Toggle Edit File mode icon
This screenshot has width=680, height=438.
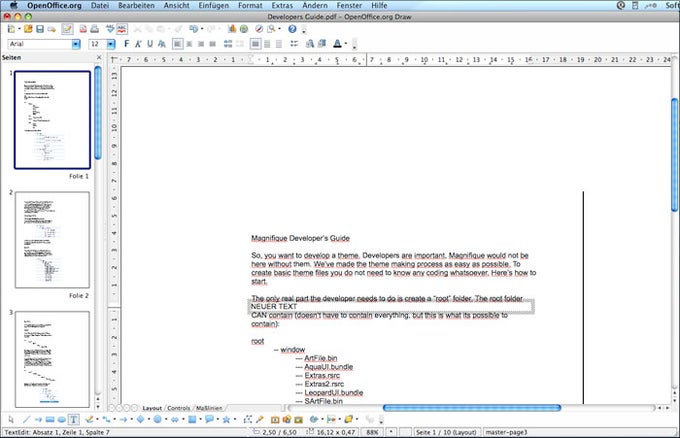pyautogui.click(x=67, y=29)
